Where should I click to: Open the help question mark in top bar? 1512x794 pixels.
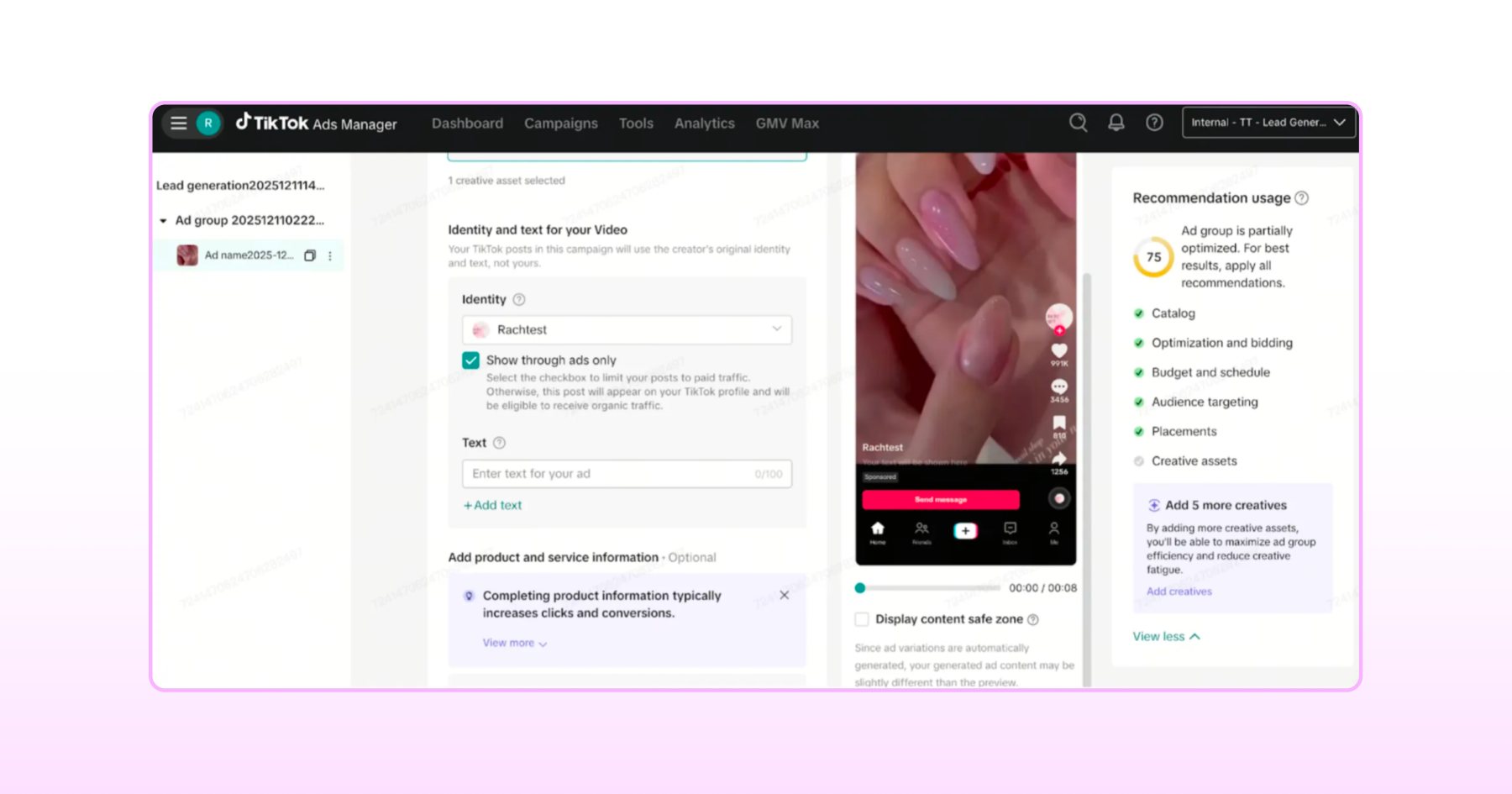pos(1154,123)
